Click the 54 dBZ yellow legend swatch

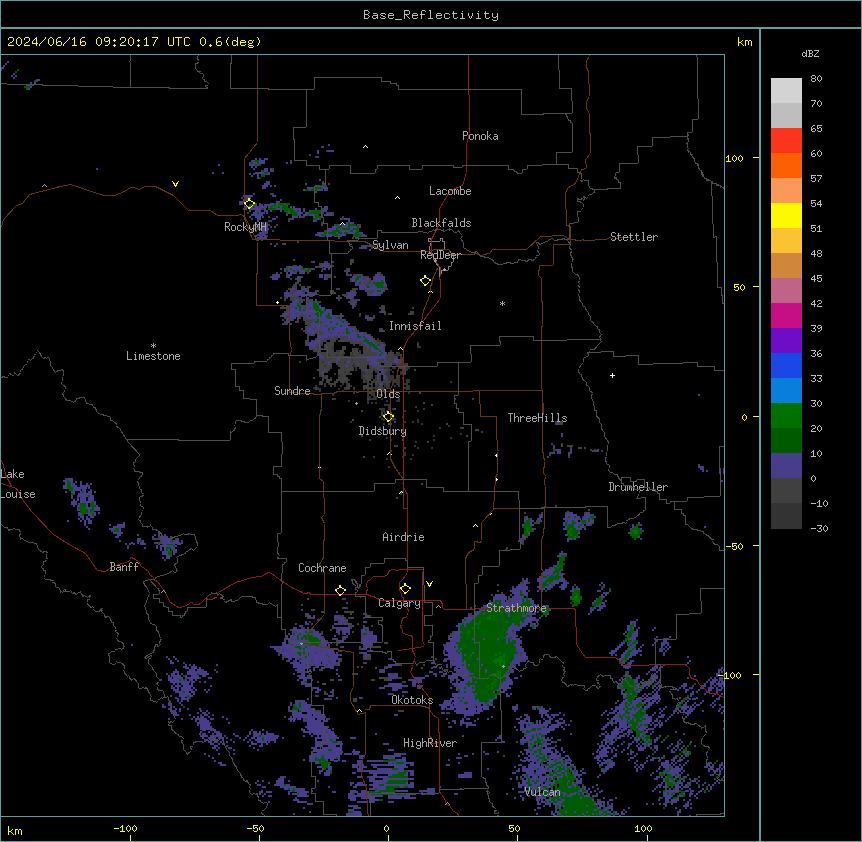786,215
